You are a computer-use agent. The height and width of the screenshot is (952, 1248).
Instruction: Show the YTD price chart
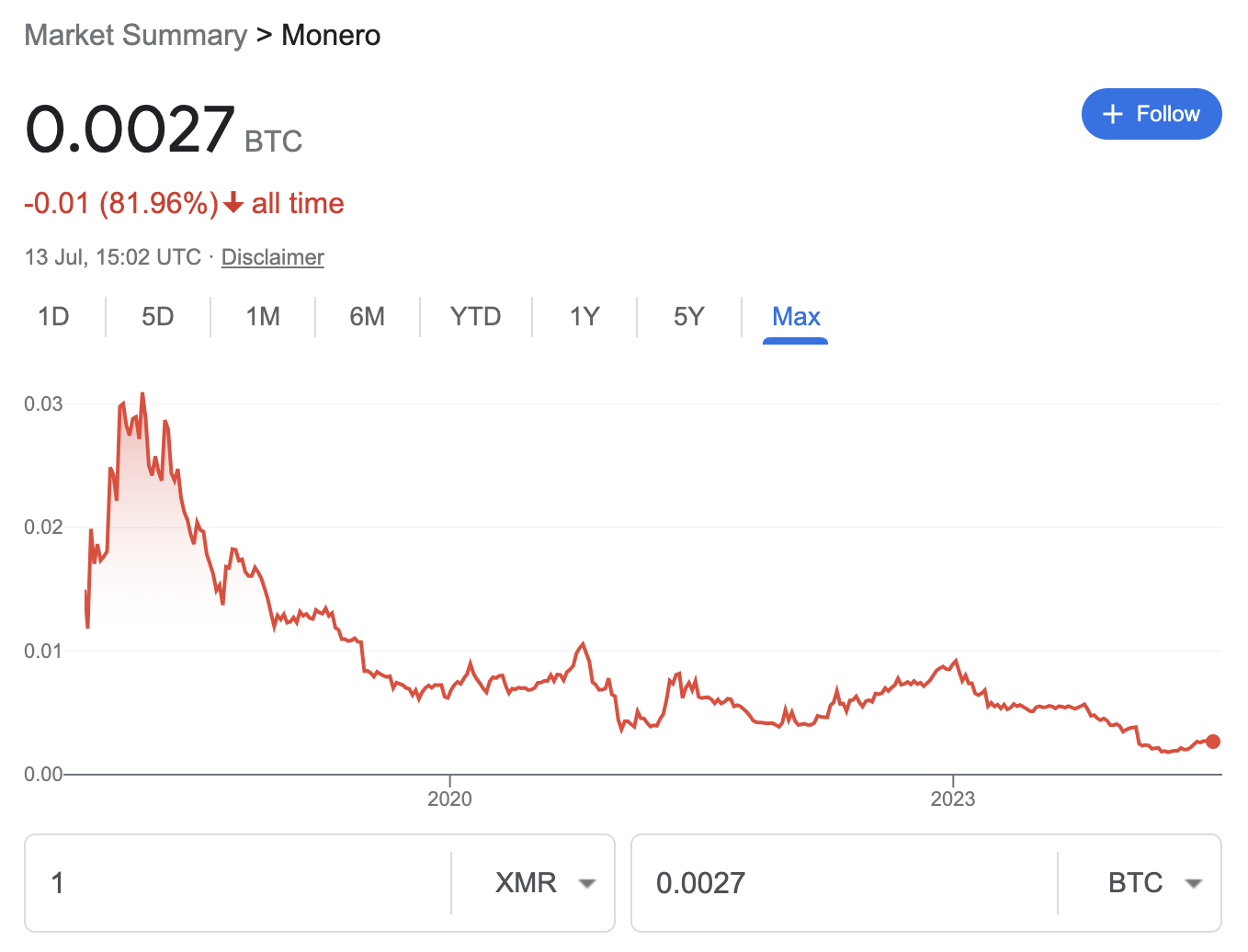[475, 317]
